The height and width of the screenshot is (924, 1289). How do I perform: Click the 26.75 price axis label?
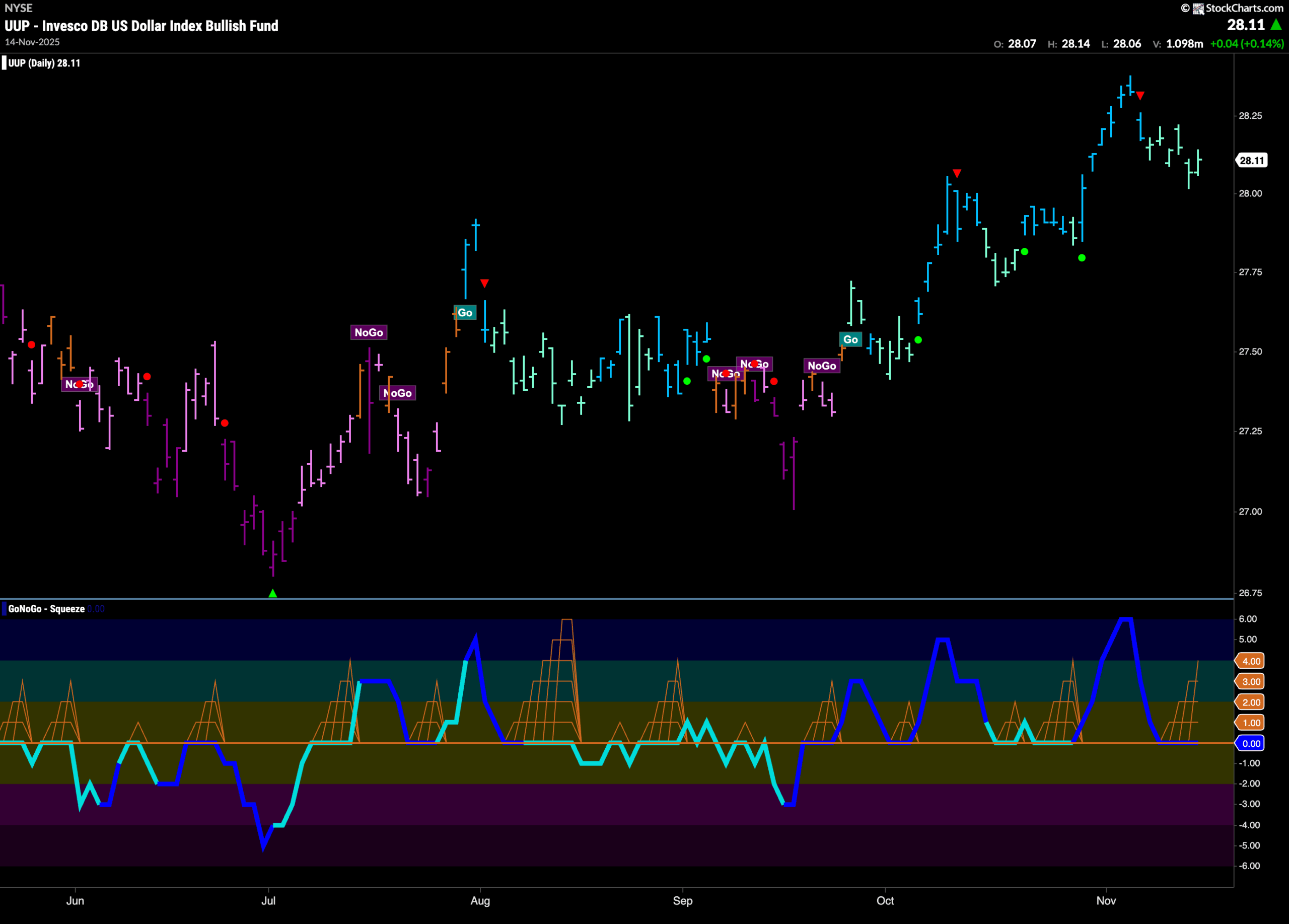click(x=1250, y=593)
